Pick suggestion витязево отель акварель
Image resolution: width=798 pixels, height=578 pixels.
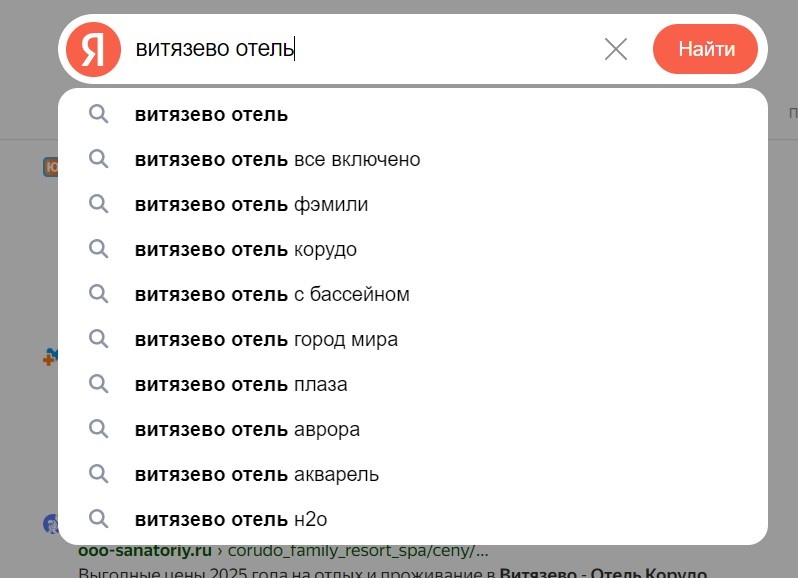tap(413, 474)
